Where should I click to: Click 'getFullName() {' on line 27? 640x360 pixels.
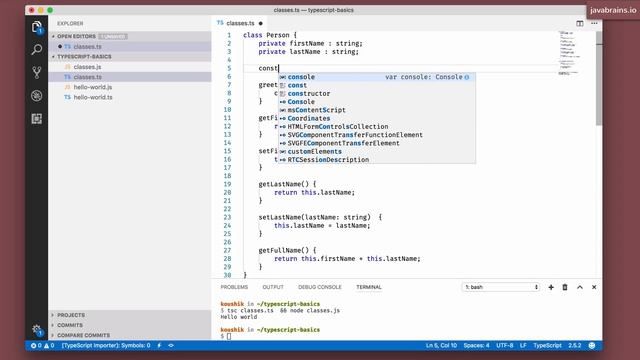(287, 250)
